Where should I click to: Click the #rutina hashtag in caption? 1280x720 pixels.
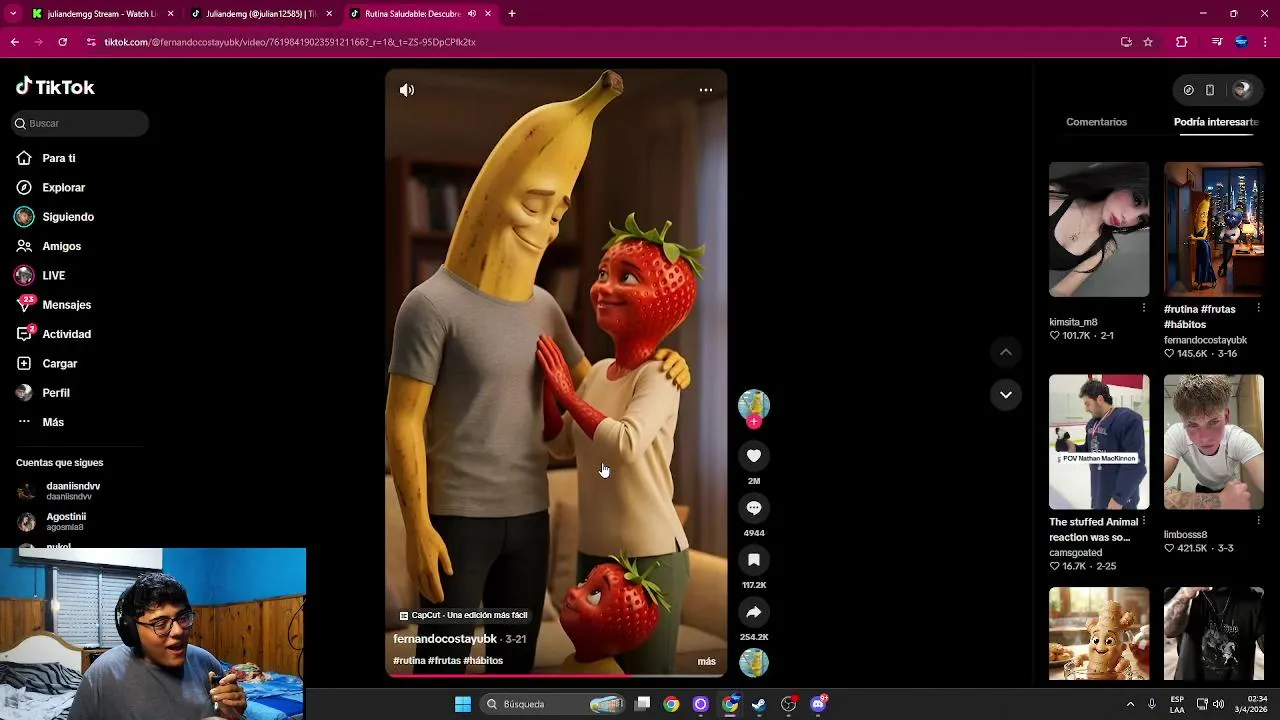pyautogui.click(x=409, y=661)
